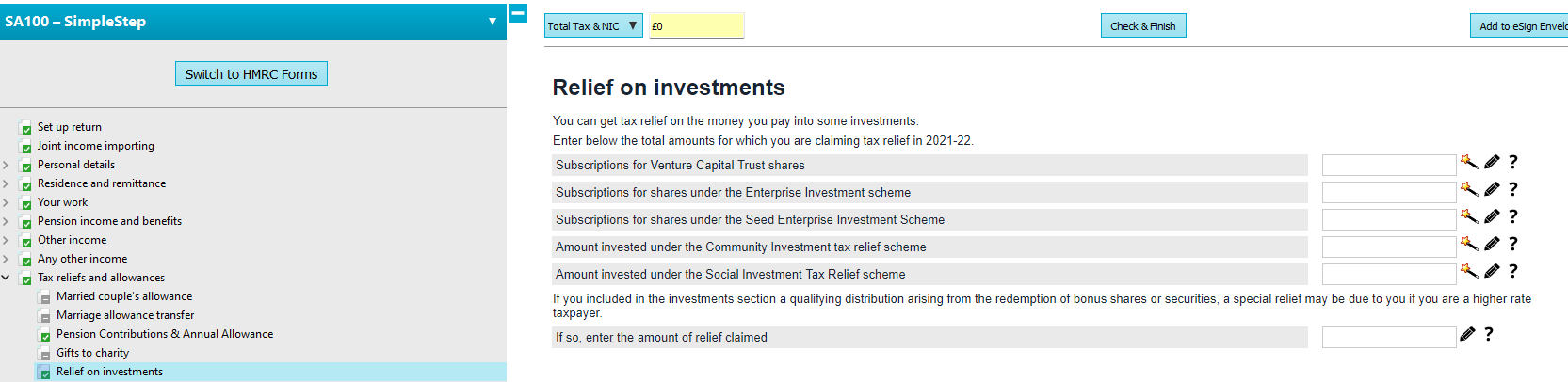The height and width of the screenshot is (382, 1568).
Task: Collapse the Tax reliefs and allowances section
Action: coord(6,278)
